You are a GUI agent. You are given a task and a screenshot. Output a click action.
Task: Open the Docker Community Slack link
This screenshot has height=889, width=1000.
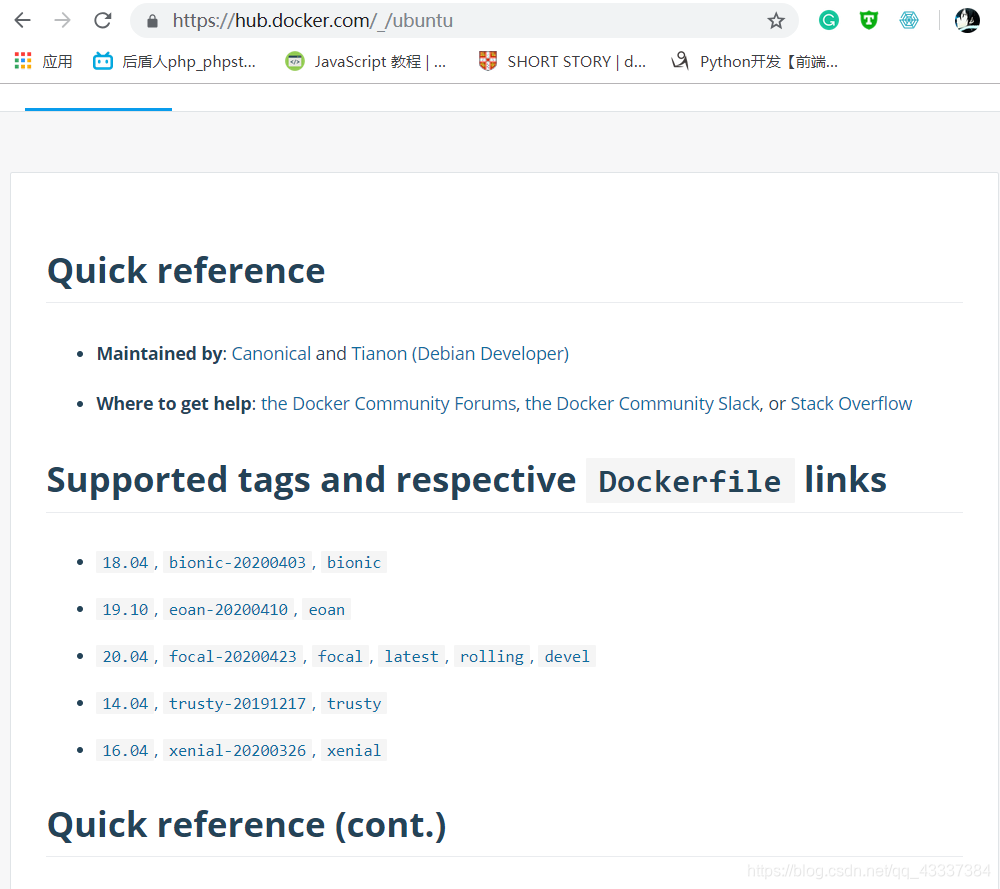click(642, 404)
